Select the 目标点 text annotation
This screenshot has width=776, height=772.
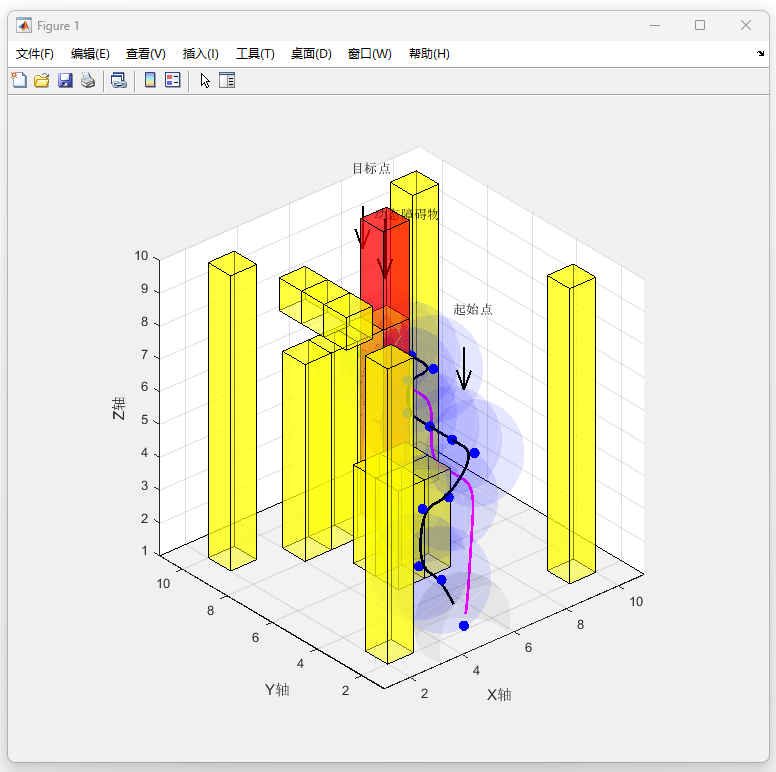coord(371,168)
